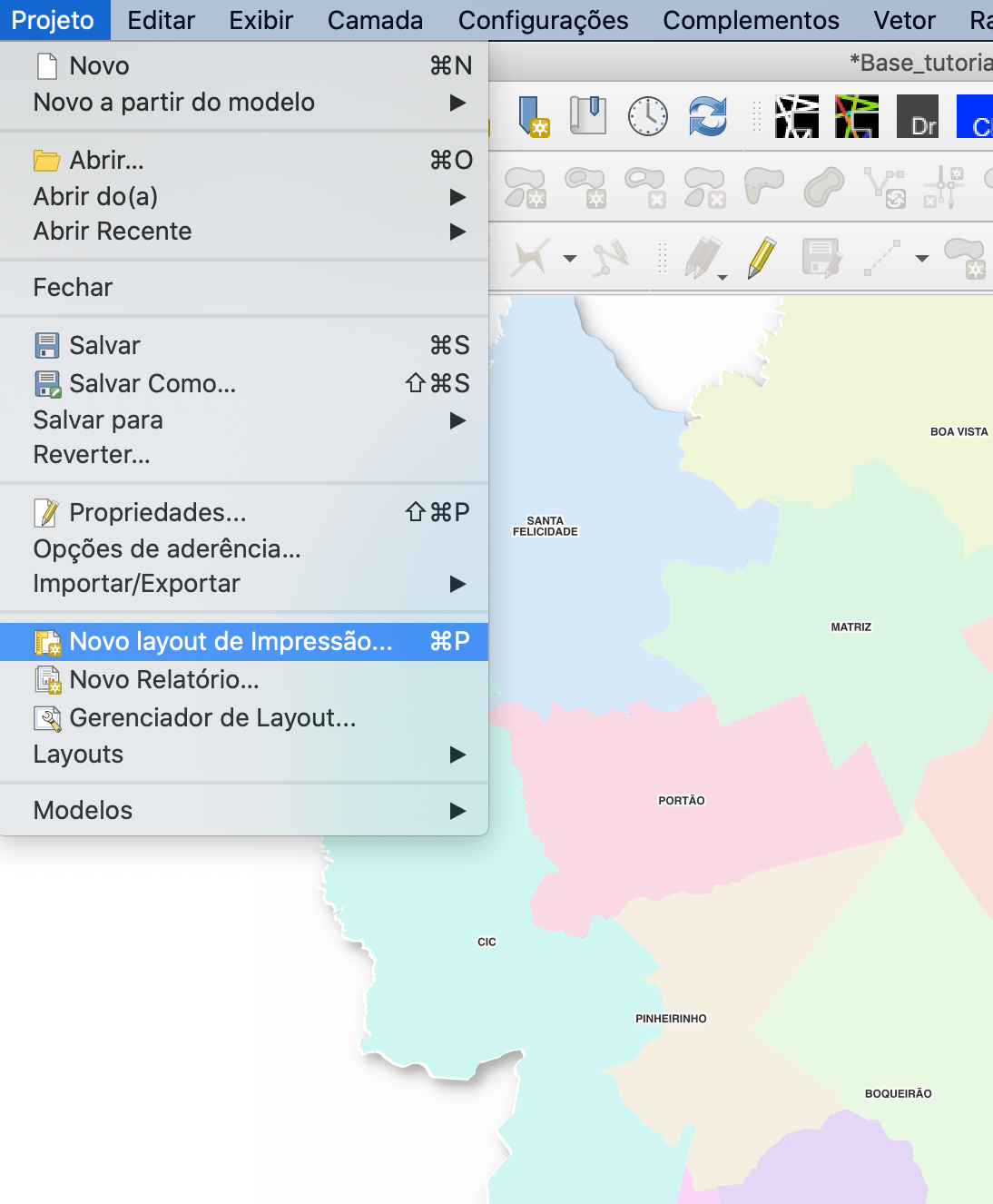The width and height of the screenshot is (993, 1204).
Task: Click the blue C toolbar icon
Action: pyautogui.click(x=978, y=116)
